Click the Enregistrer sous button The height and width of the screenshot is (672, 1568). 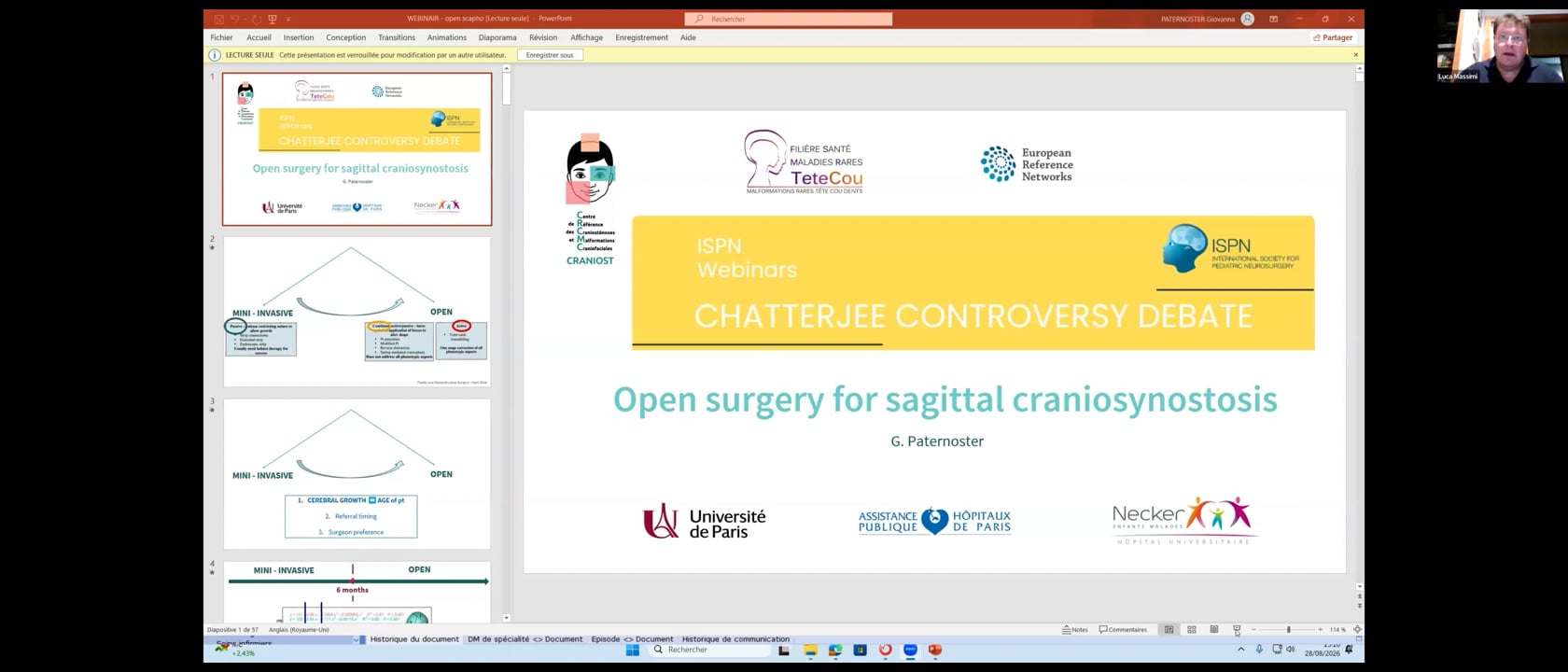pos(551,55)
